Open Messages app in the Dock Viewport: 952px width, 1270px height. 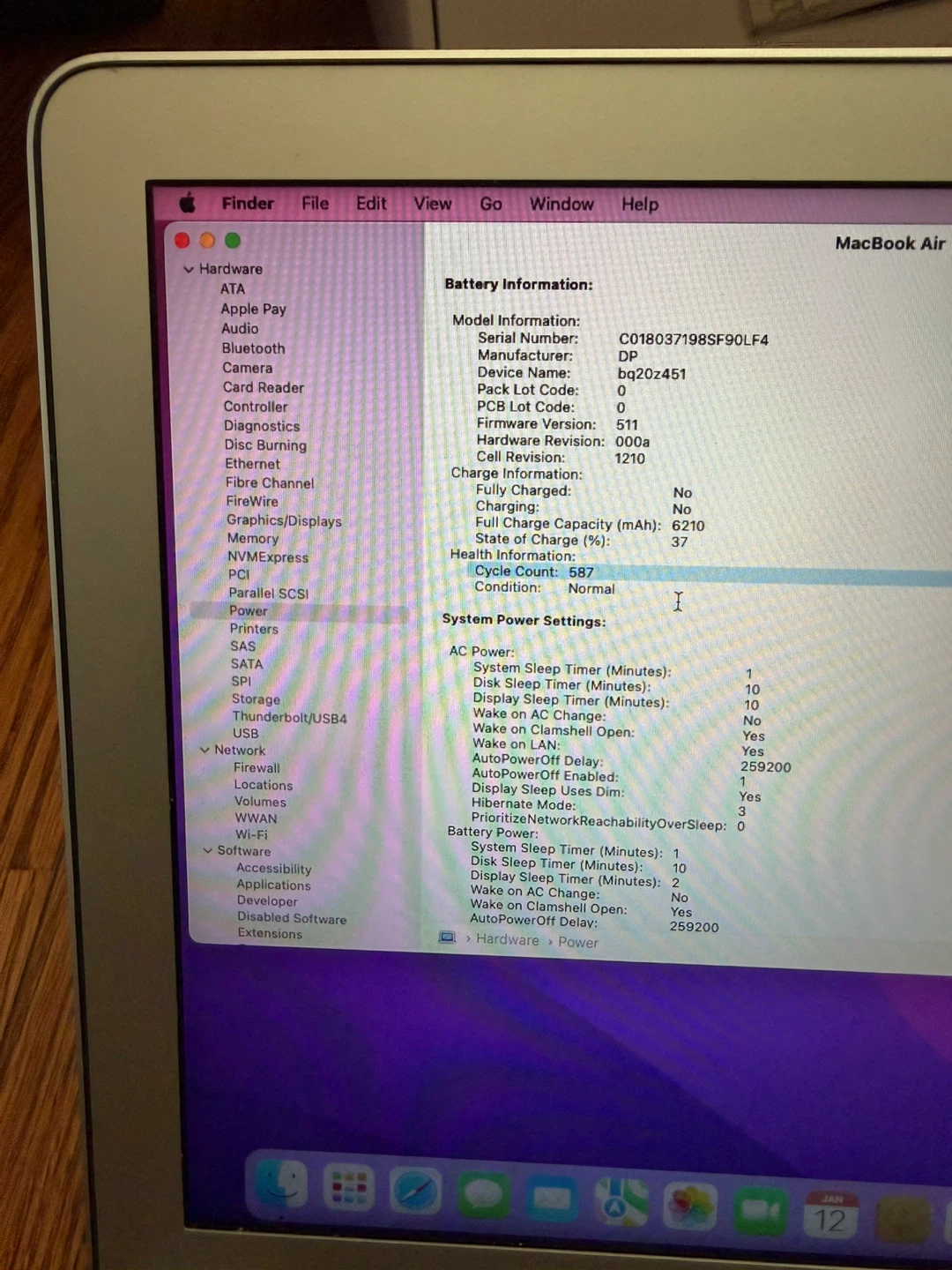[x=483, y=1195]
